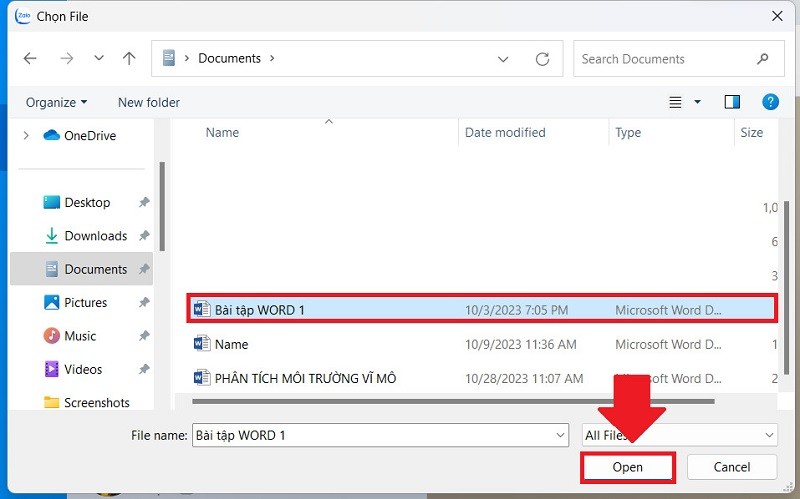Viewport: 800px width, 499px height.
Task: Select Documents in the sidebar
Action: point(82,269)
